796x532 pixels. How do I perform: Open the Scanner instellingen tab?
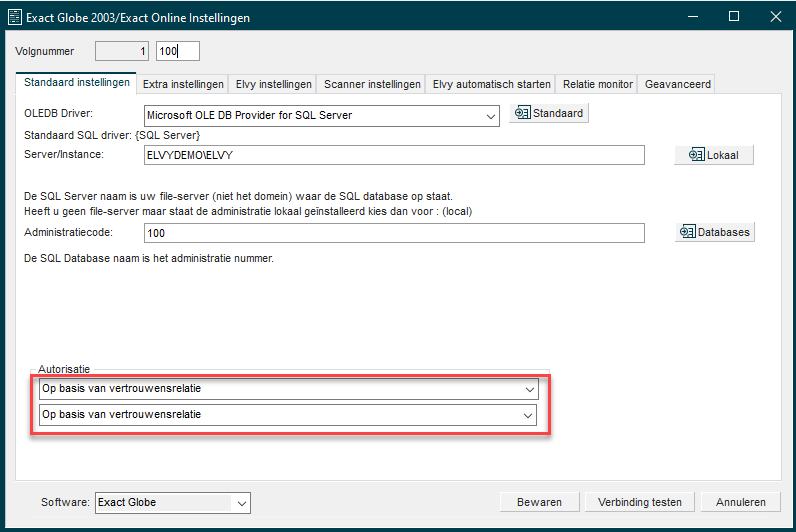(372, 84)
